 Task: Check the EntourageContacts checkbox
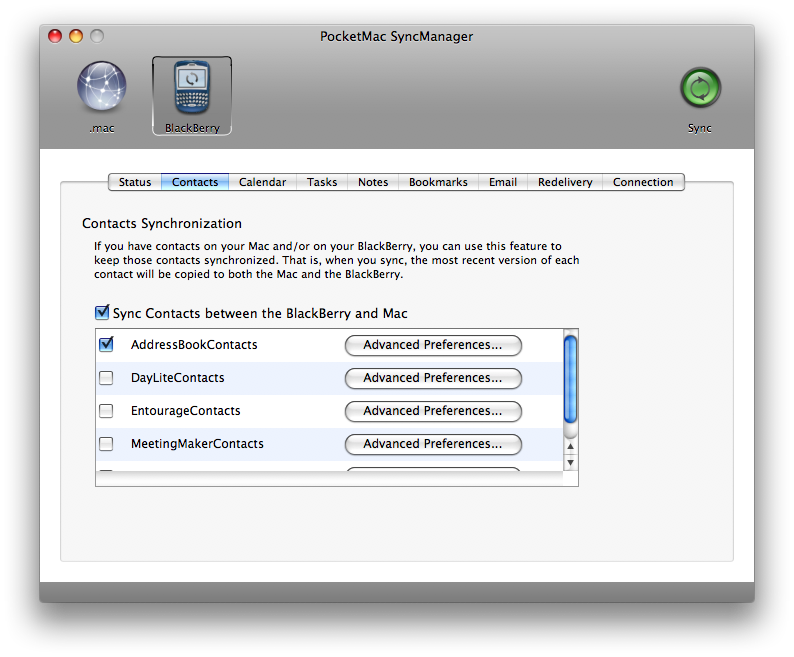pyautogui.click(x=106, y=411)
